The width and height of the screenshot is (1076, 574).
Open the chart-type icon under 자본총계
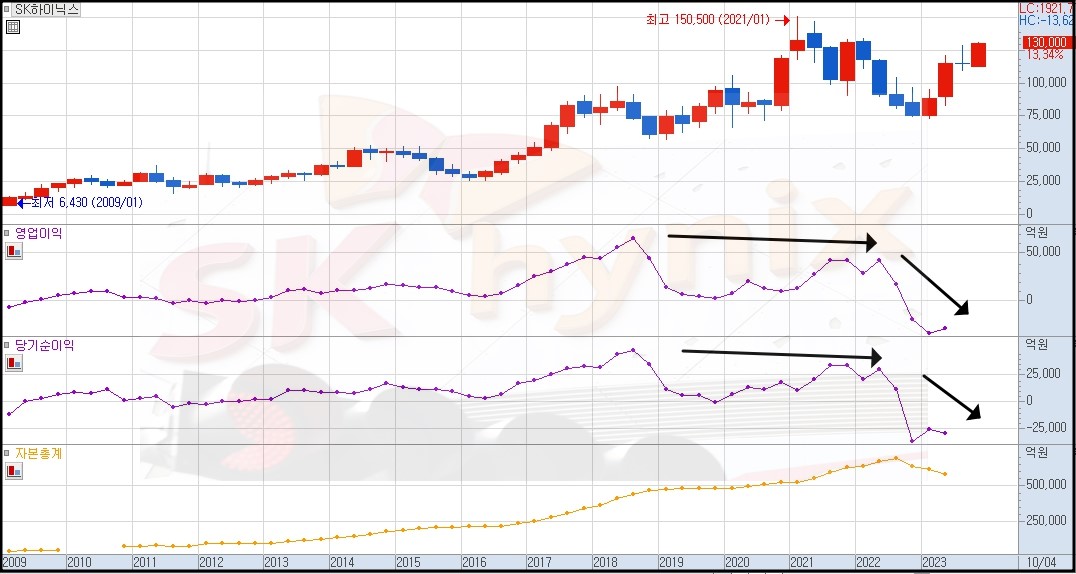pyautogui.click(x=13, y=471)
